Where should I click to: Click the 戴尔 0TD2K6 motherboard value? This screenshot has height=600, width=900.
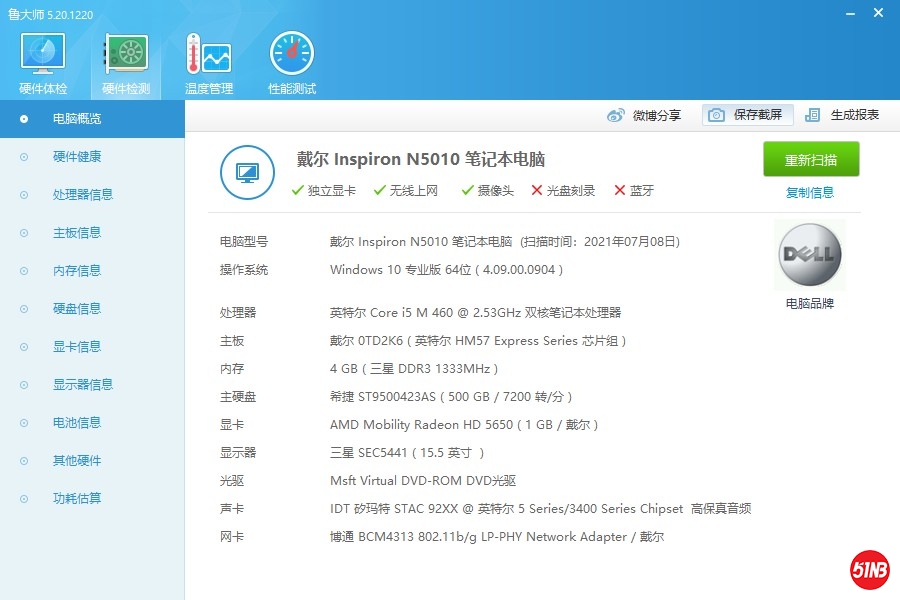click(478, 340)
